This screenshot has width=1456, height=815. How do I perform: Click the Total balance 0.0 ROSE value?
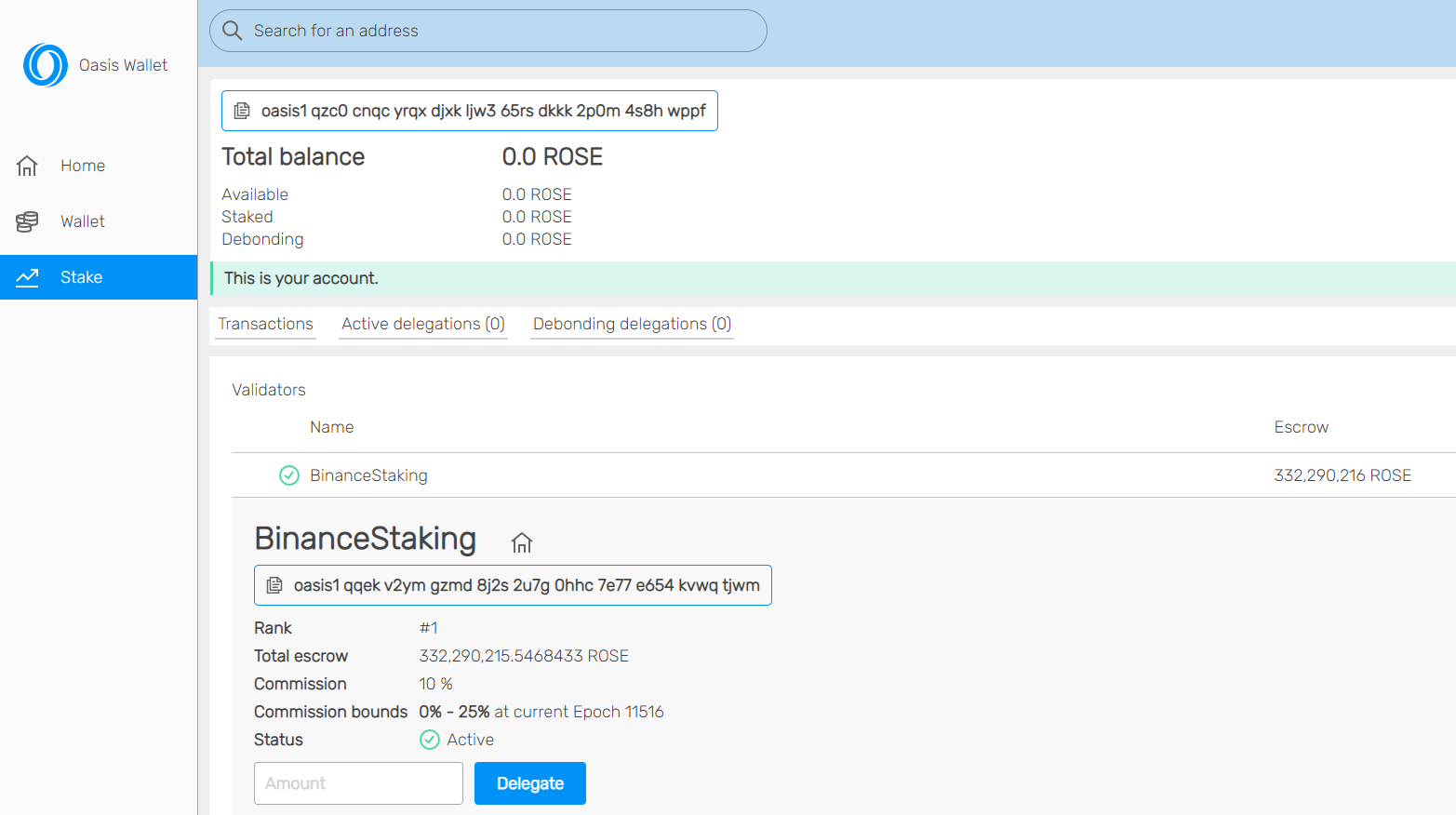(x=553, y=156)
